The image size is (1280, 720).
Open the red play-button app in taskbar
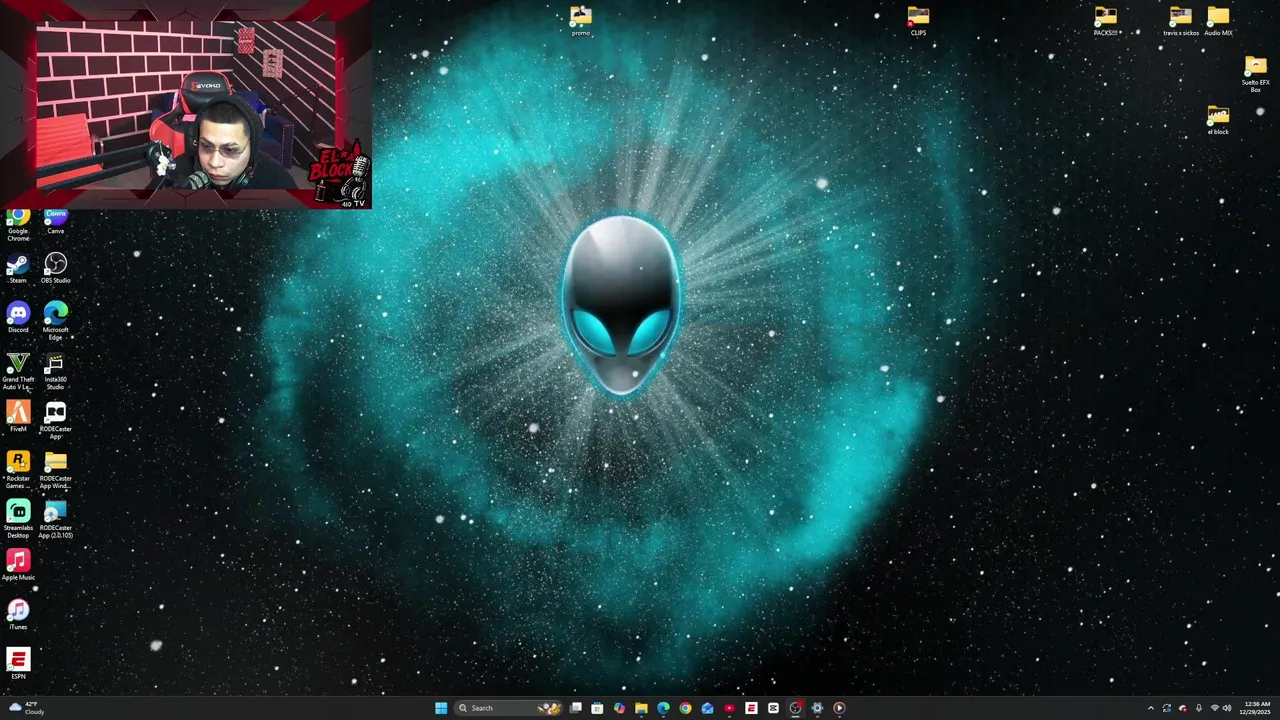point(729,708)
